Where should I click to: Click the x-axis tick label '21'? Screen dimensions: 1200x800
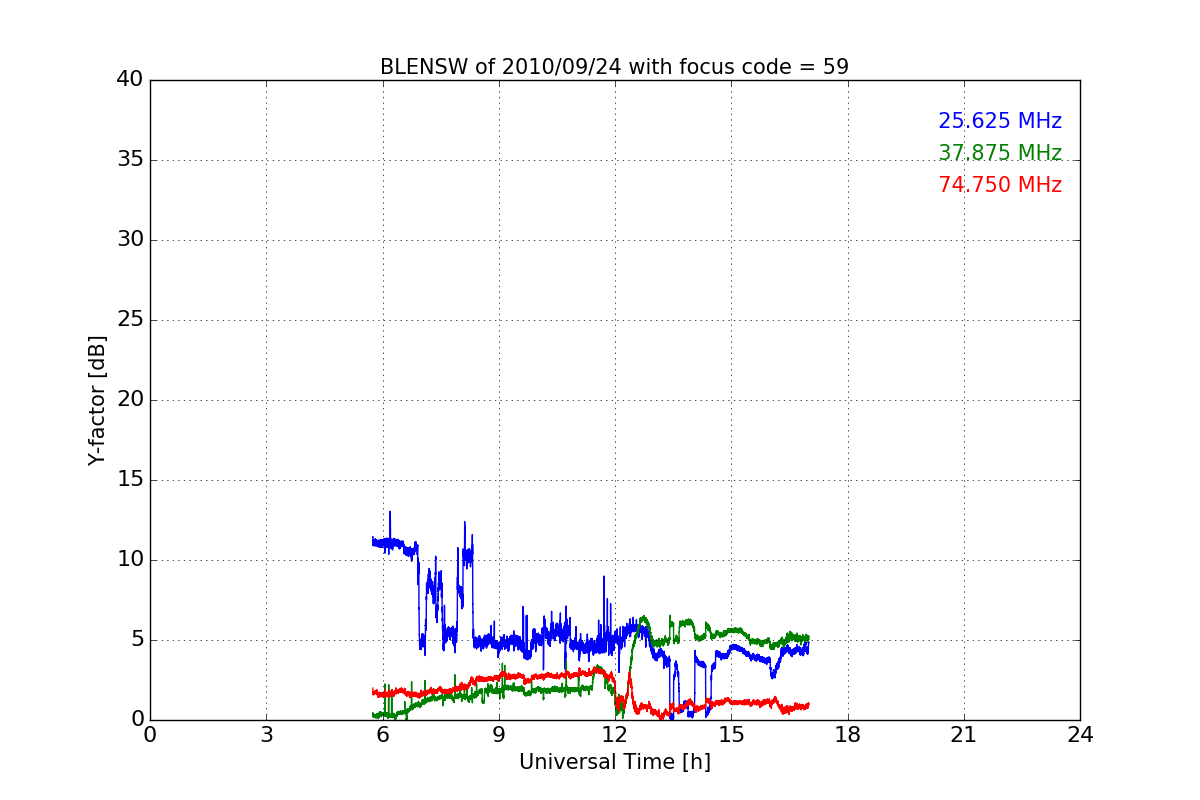pos(964,735)
